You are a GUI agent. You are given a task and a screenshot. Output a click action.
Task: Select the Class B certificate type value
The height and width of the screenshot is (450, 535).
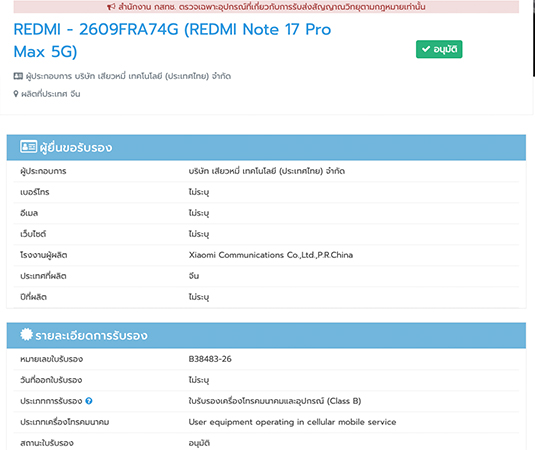point(275,401)
